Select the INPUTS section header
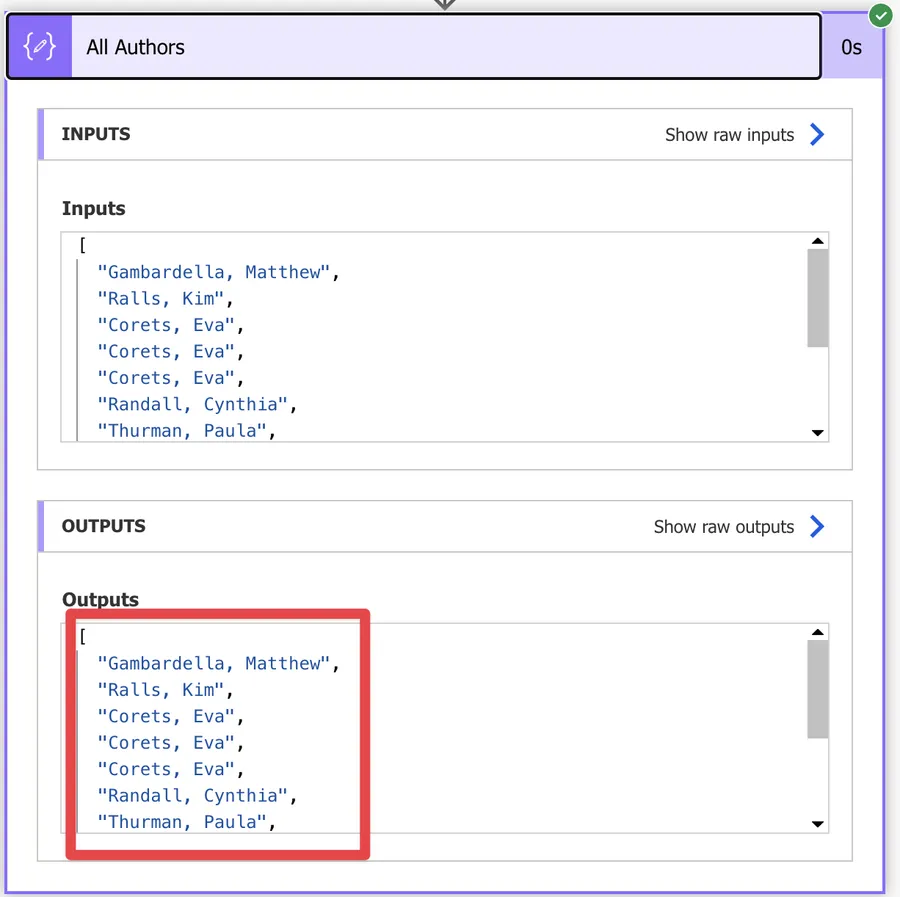Screen dimensions: 900x897 (x=97, y=134)
